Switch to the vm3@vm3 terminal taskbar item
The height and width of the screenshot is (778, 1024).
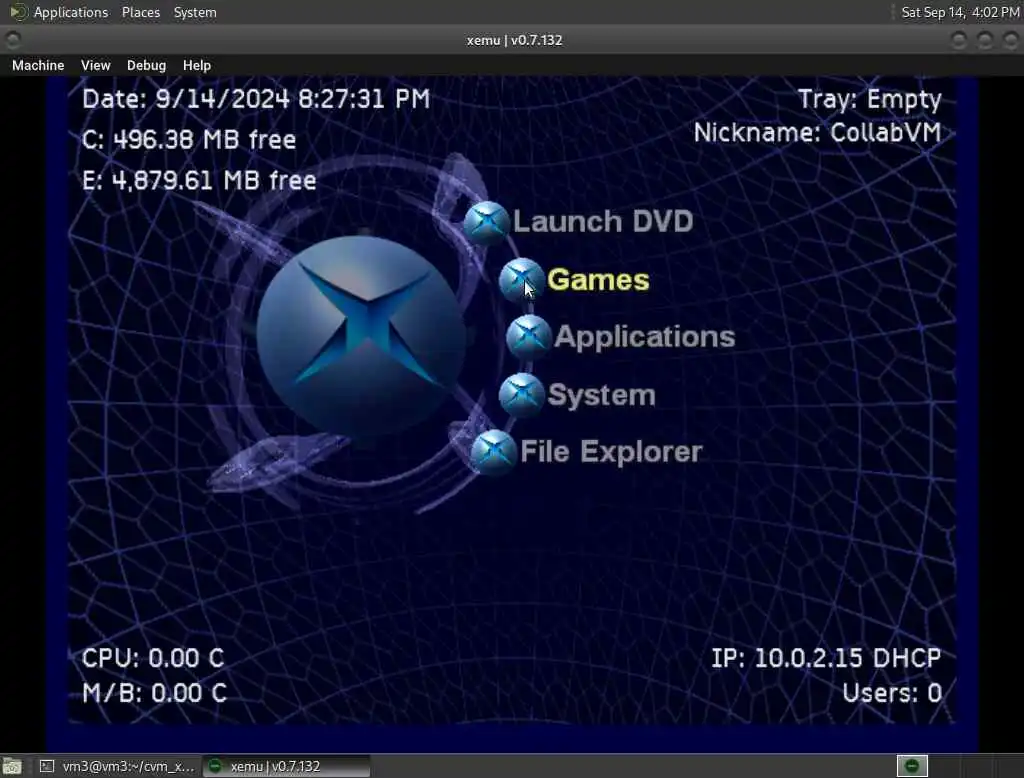(118, 766)
